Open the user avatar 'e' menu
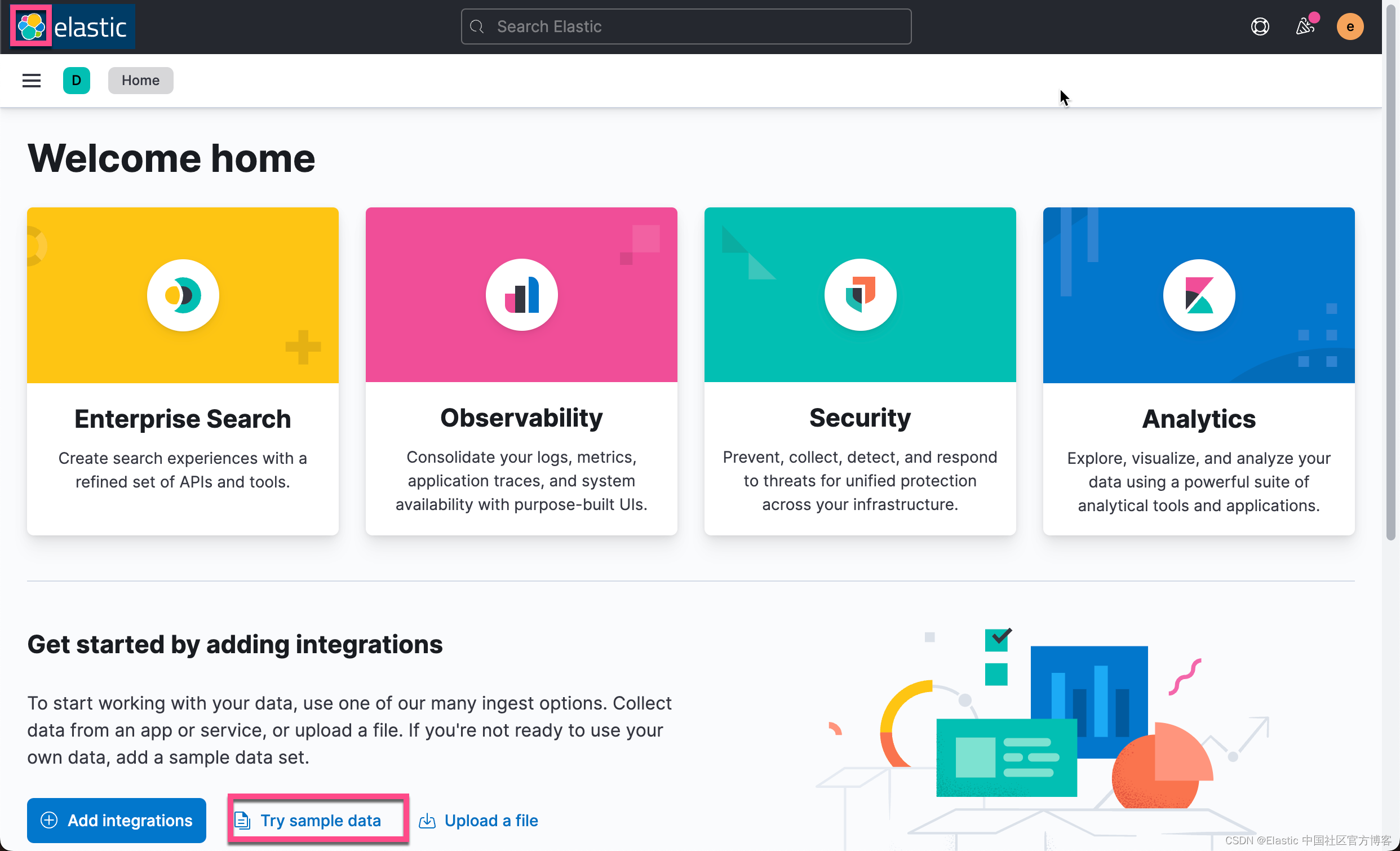This screenshot has width=1400, height=851. [1349, 26]
